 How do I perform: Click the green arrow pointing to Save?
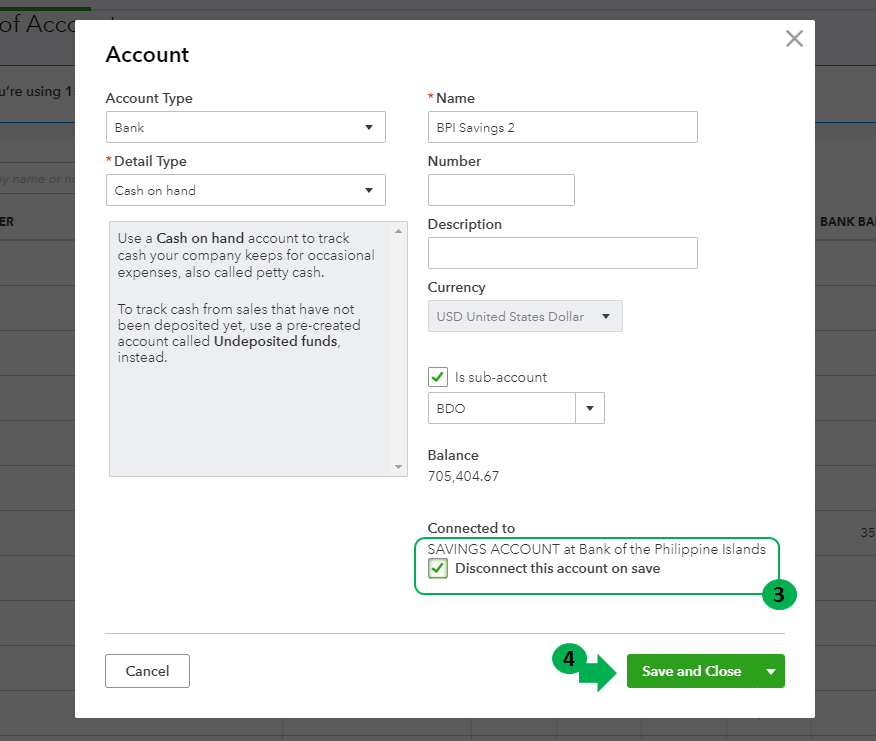coord(598,672)
